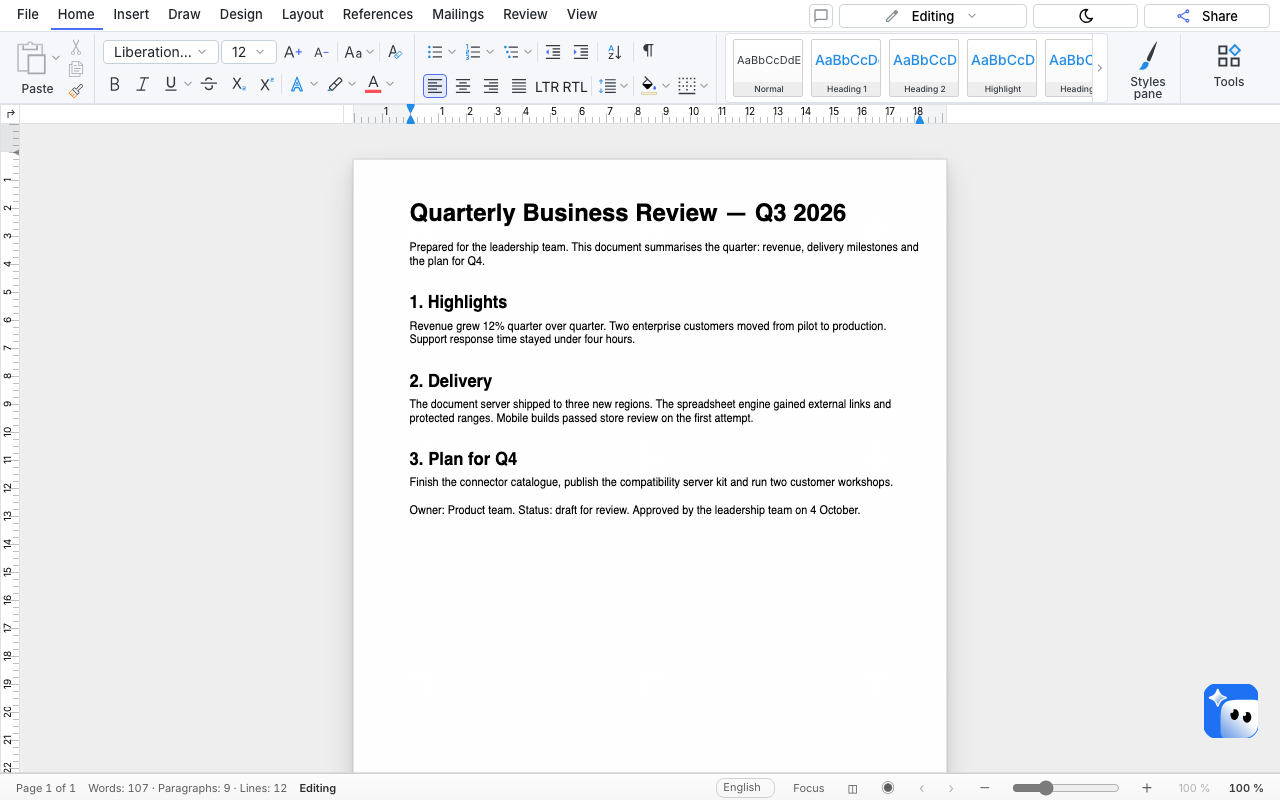Decrease paragraph indent
The image size is (1280, 800).
553,52
